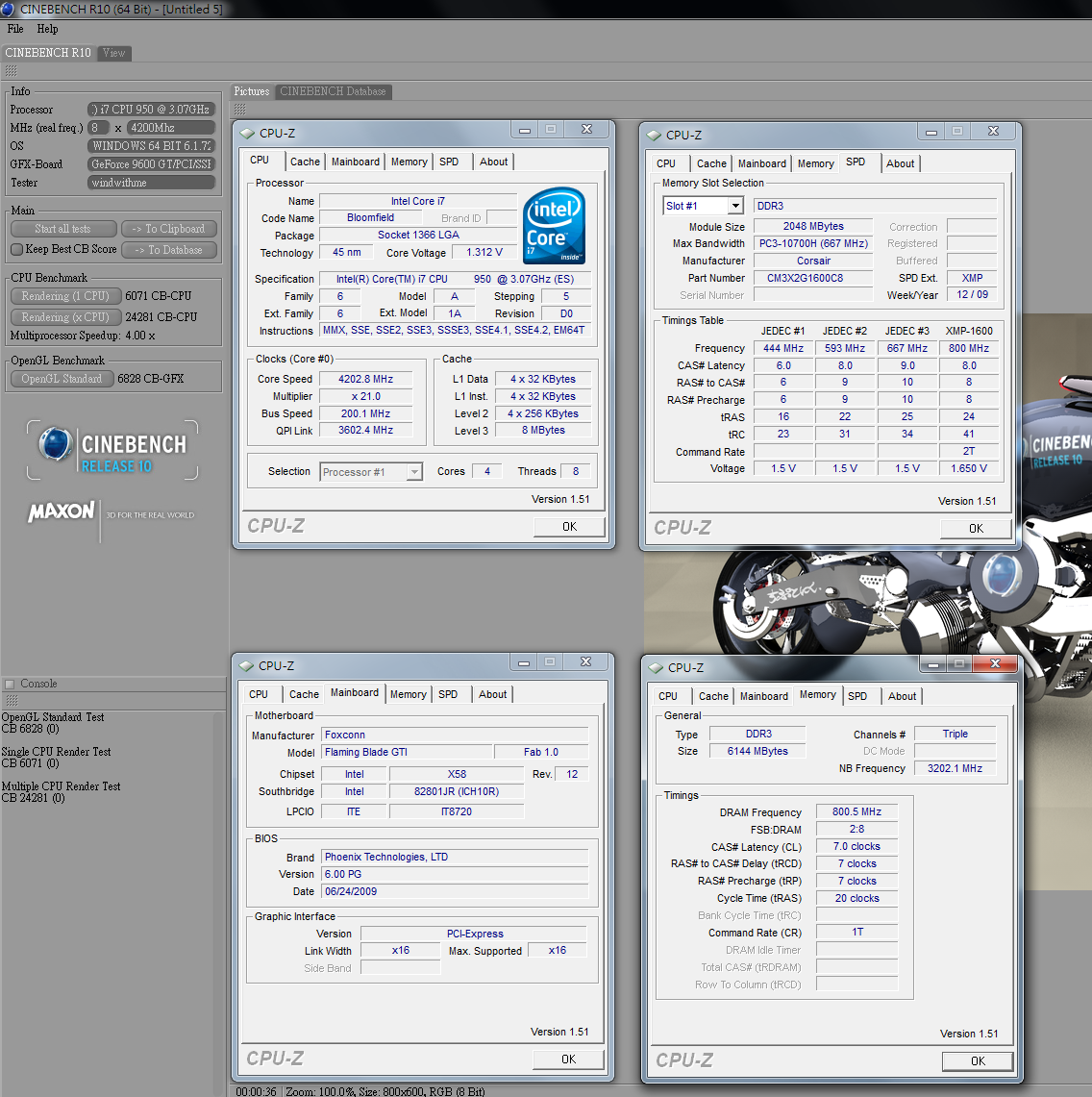Click the grip handle below the Pictures tab

point(240,109)
